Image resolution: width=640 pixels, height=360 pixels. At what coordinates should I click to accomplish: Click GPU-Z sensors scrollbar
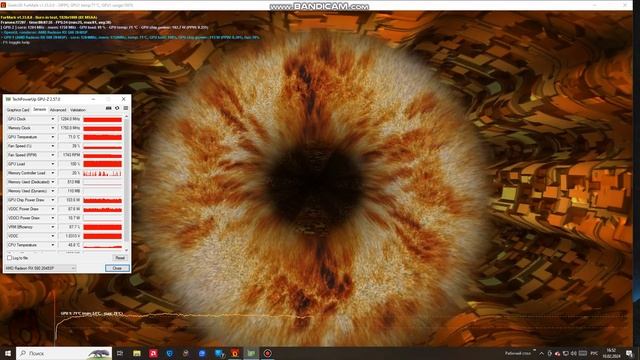(126, 183)
